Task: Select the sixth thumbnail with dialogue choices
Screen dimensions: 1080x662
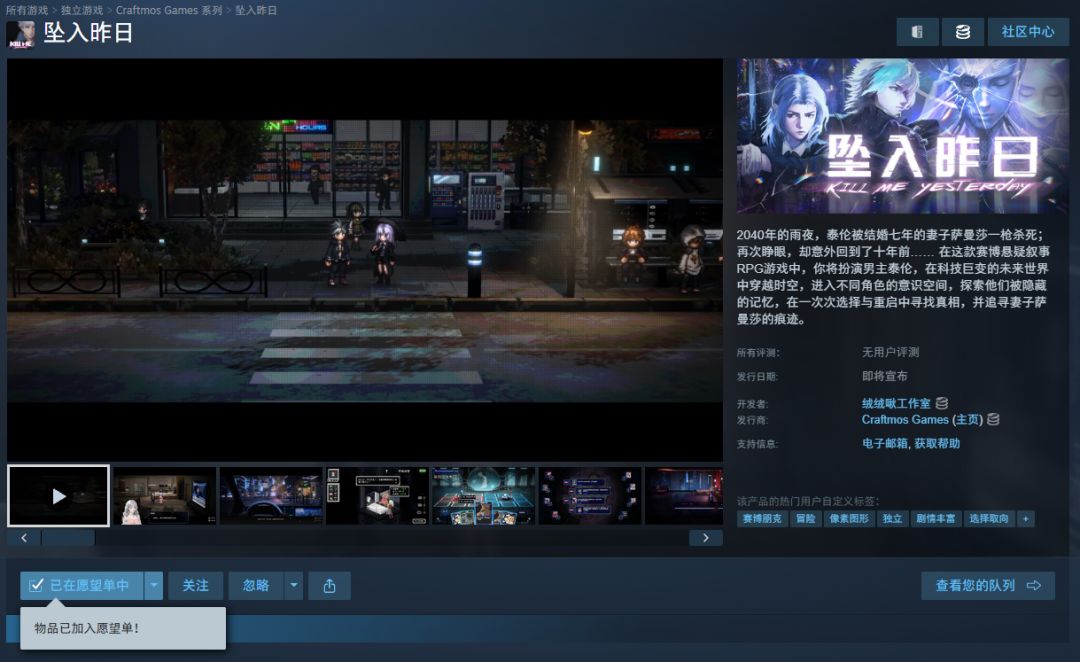Action: click(590, 496)
